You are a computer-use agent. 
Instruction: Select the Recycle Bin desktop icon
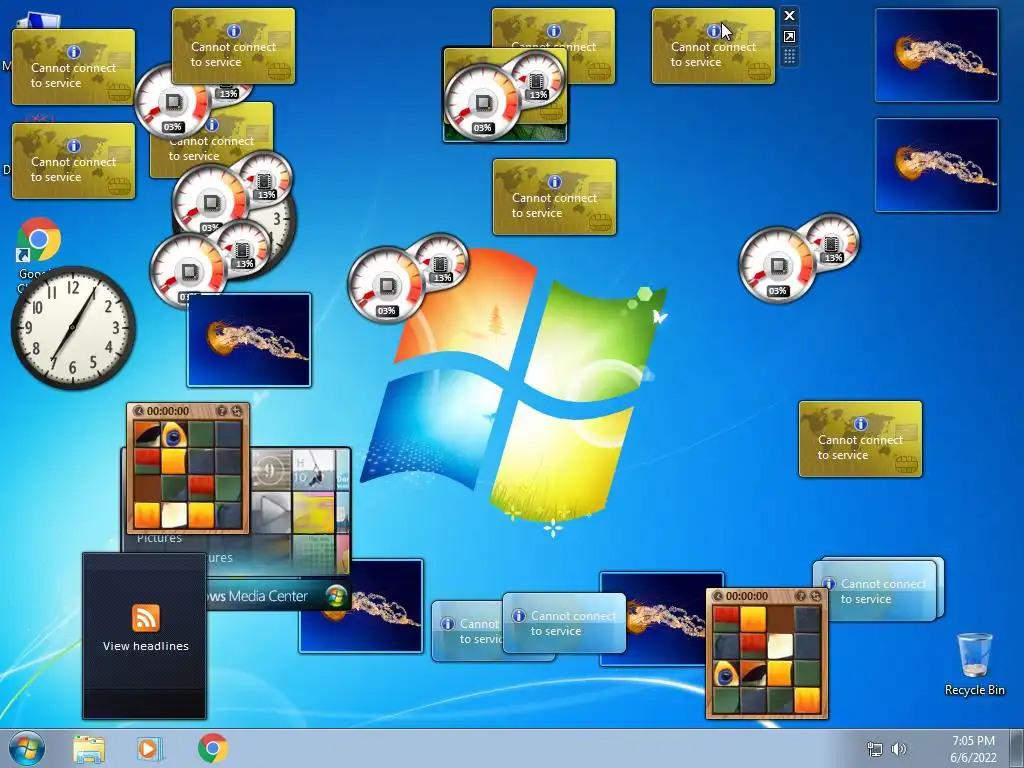974,664
